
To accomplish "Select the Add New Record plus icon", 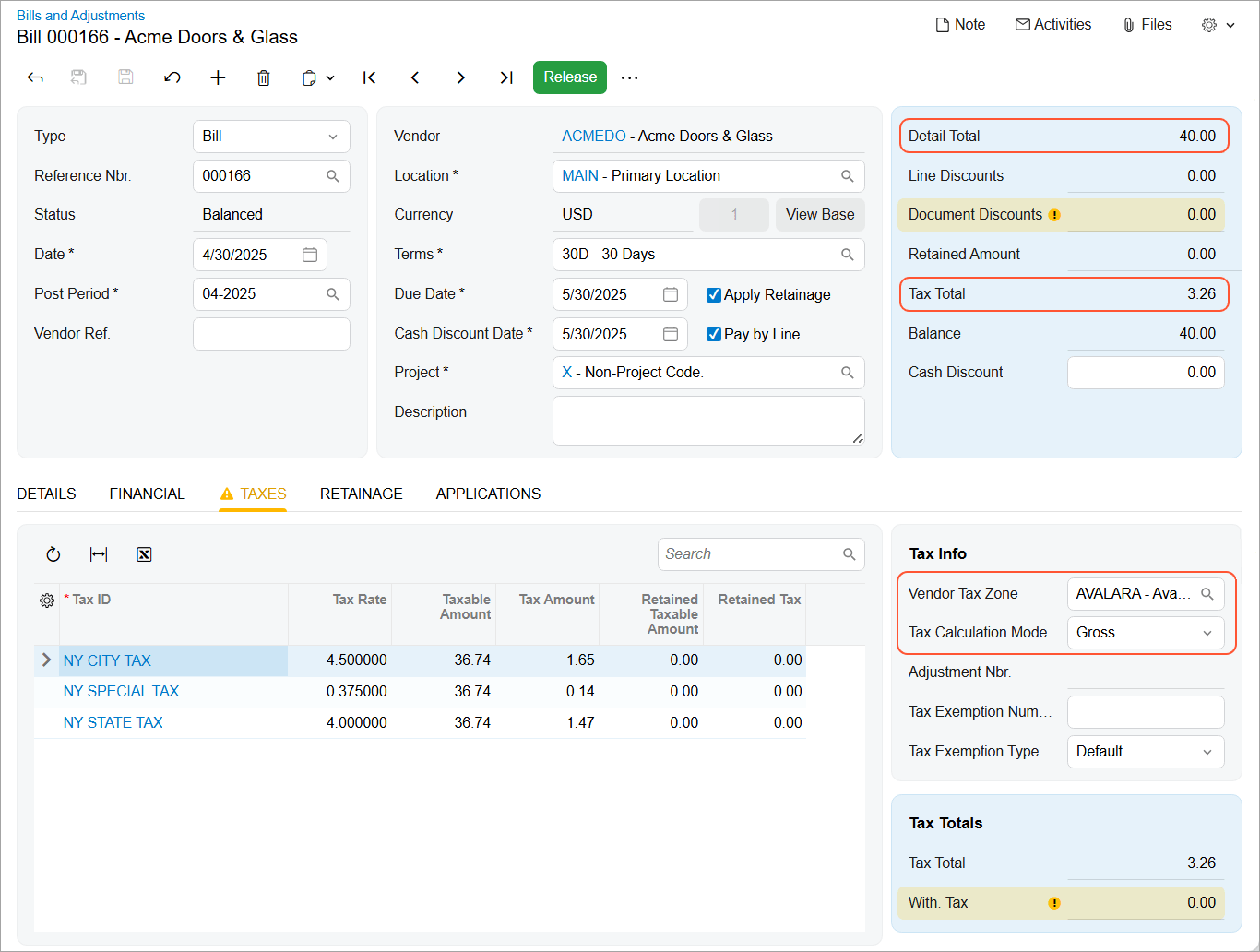I will 218,77.
